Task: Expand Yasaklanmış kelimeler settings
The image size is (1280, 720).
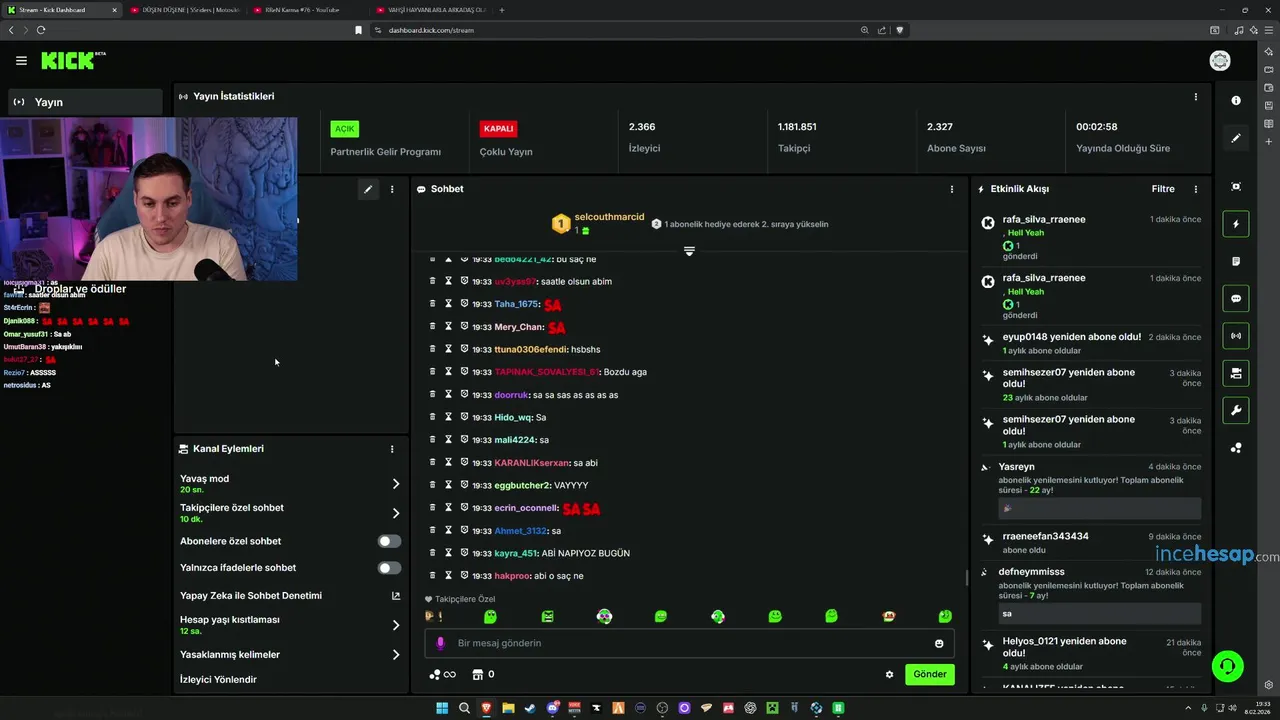Action: coord(396,655)
